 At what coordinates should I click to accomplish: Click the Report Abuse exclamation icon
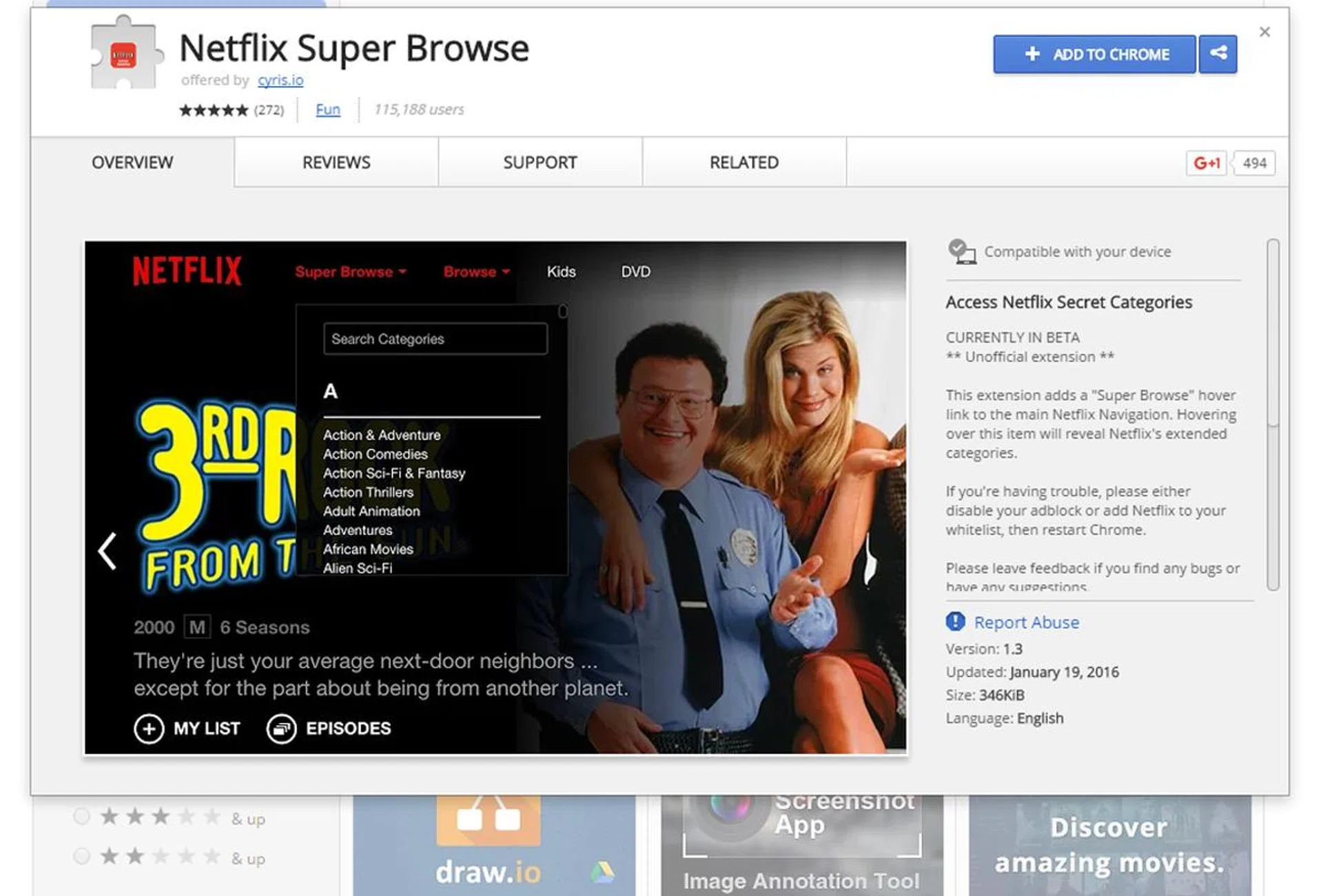[x=955, y=622]
